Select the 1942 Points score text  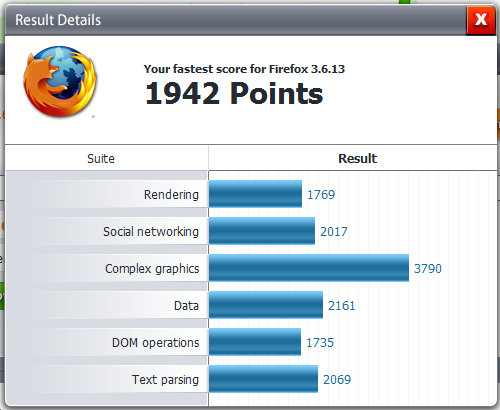point(234,94)
